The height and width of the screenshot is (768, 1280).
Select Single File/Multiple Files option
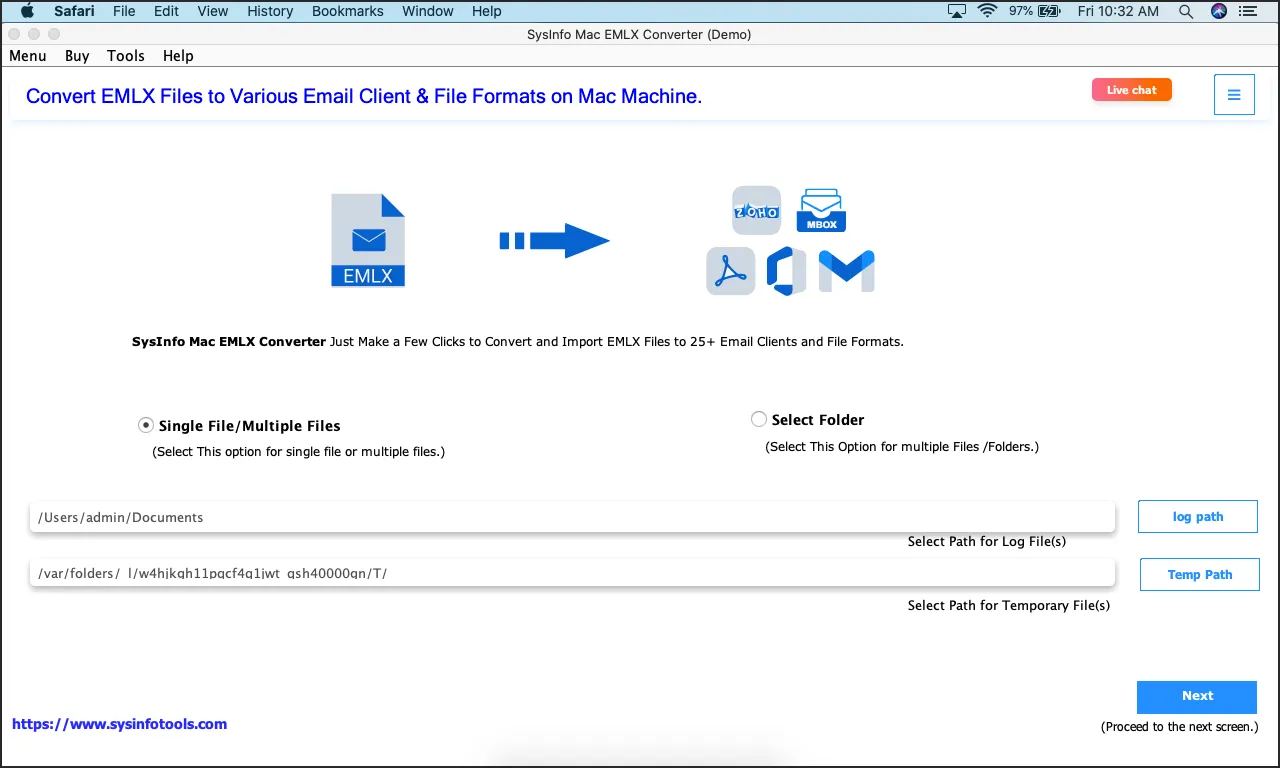tap(146, 425)
